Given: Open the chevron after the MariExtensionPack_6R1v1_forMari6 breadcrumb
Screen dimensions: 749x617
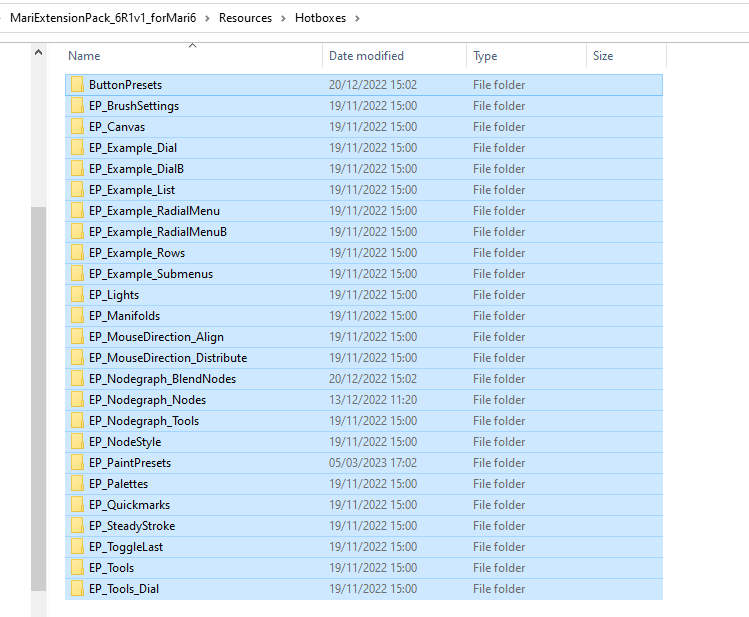Looking at the screenshot, I should pyautogui.click(x=208, y=18).
